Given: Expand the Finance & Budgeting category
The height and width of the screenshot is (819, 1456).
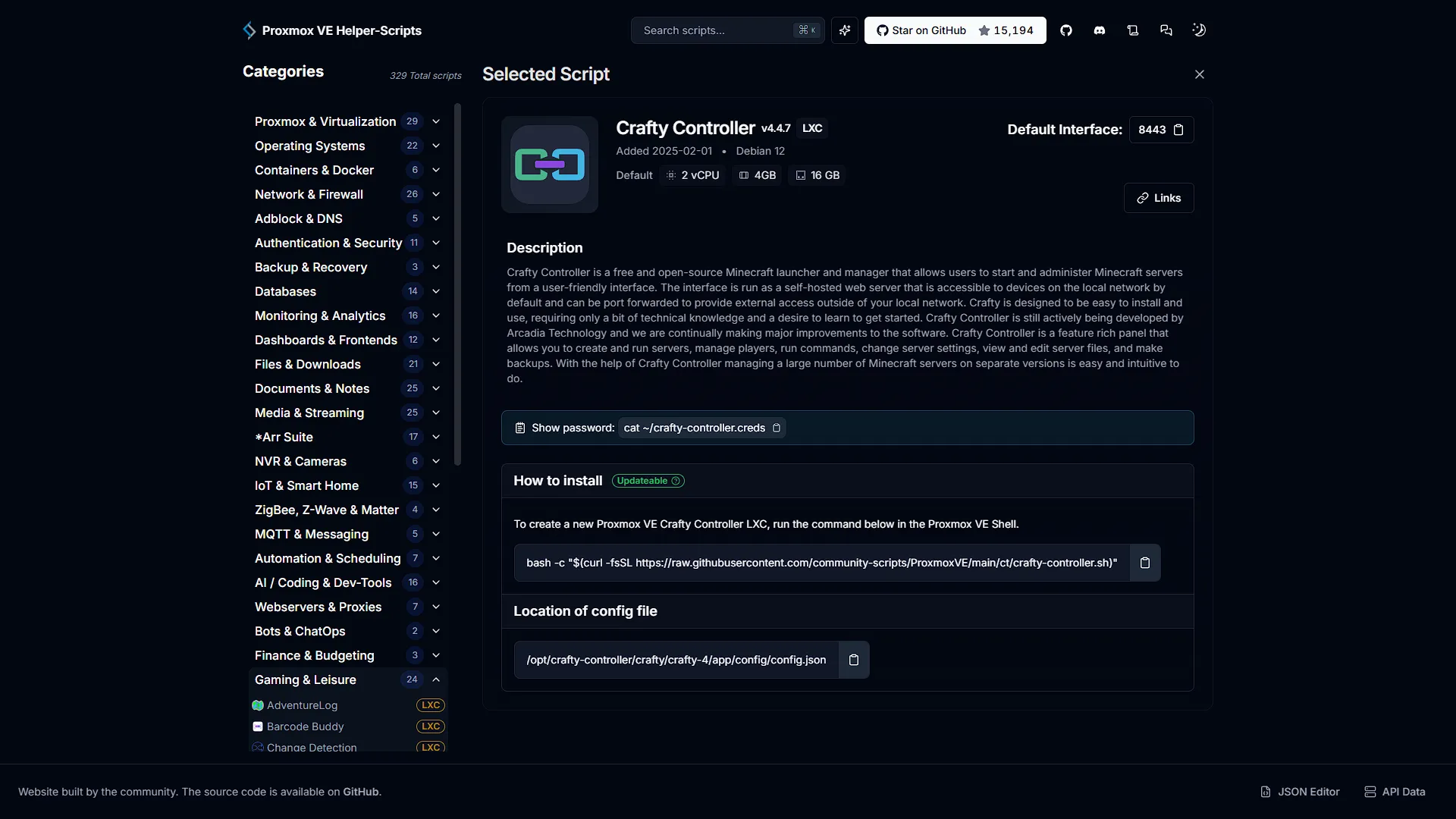Looking at the screenshot, I should click(348, 655).
